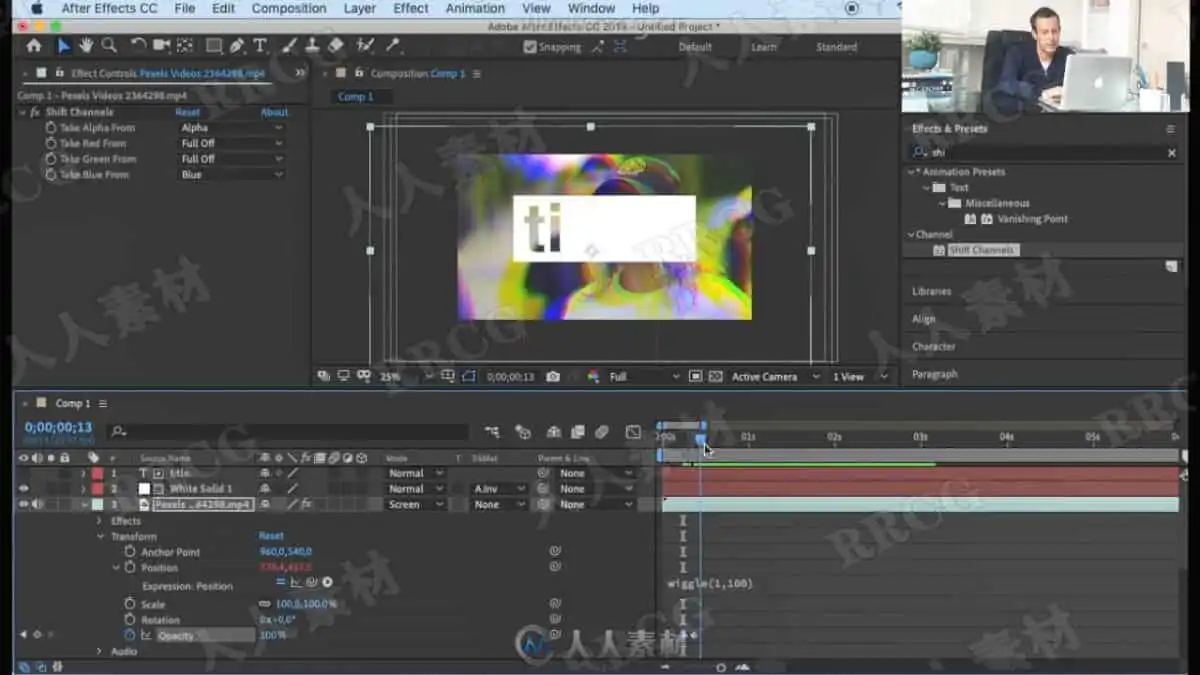The width and height of the screenshot is (1200, 675).
Task: Open the 1 View dropdown
Action: click(x=860, y=377)
